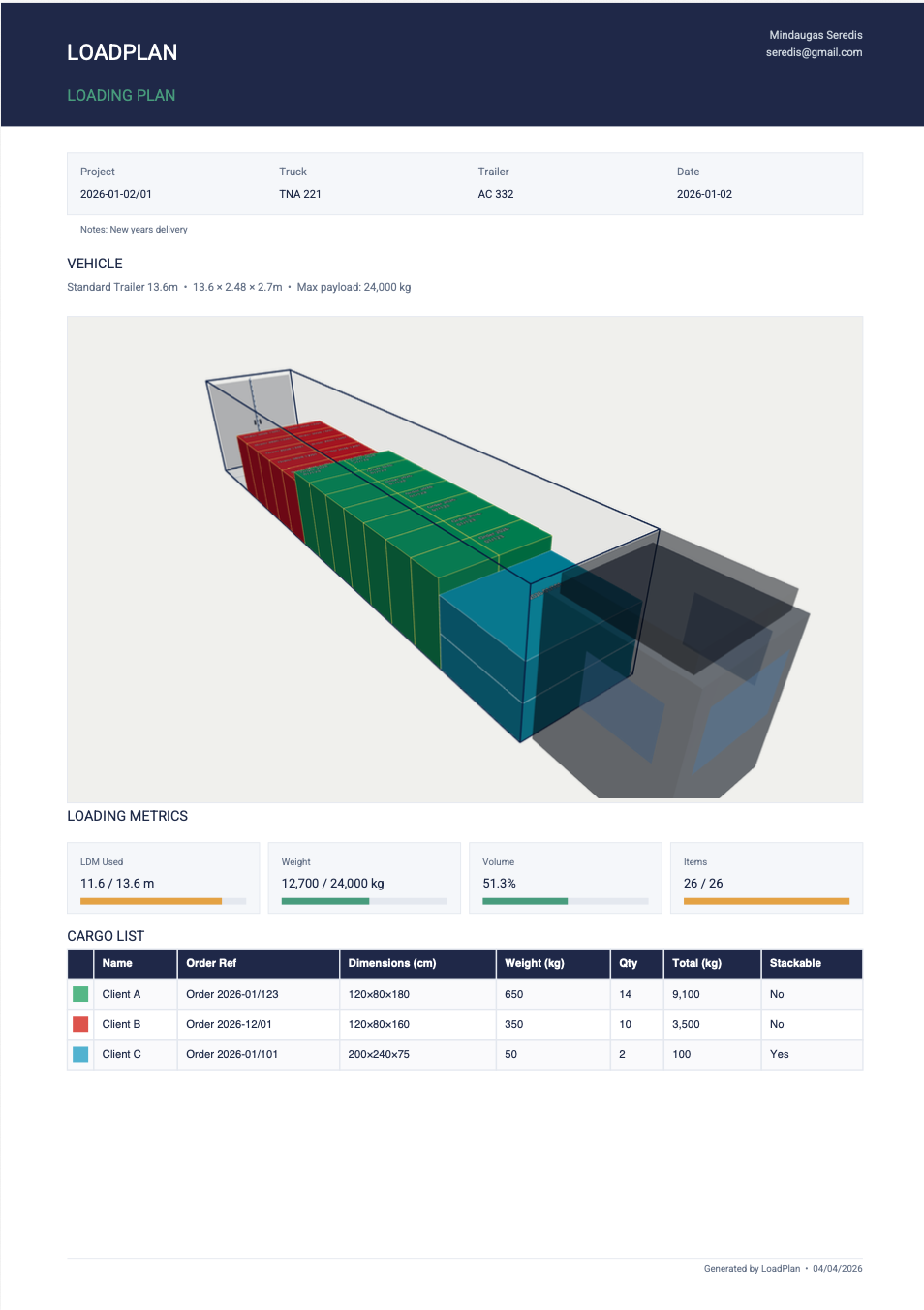Image resolution: width=924 pixels, height=1310 pixels.
Task: Click the truck value TNA 221
Action: tap(300, 194)
